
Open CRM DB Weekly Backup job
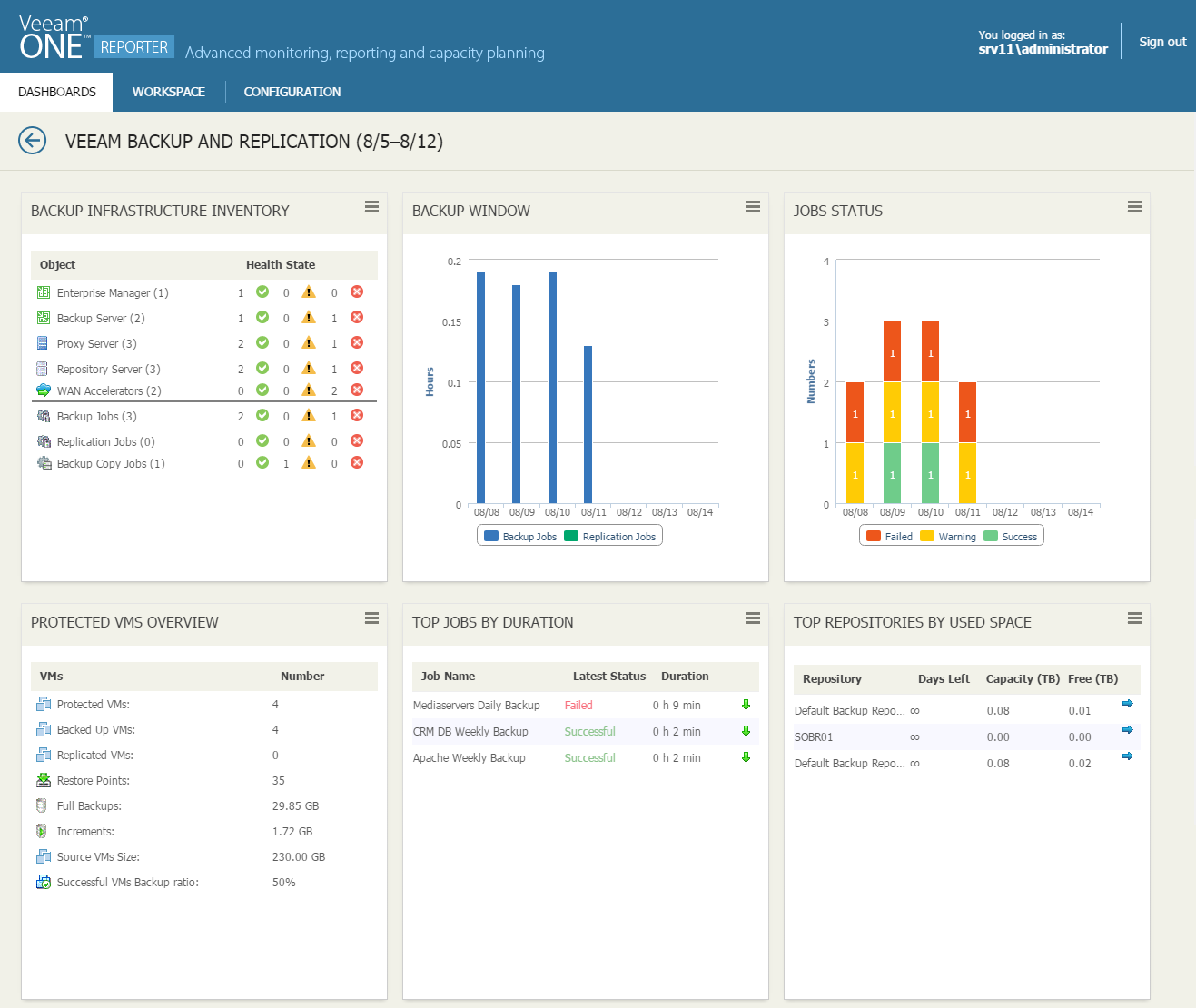(470, 732)
